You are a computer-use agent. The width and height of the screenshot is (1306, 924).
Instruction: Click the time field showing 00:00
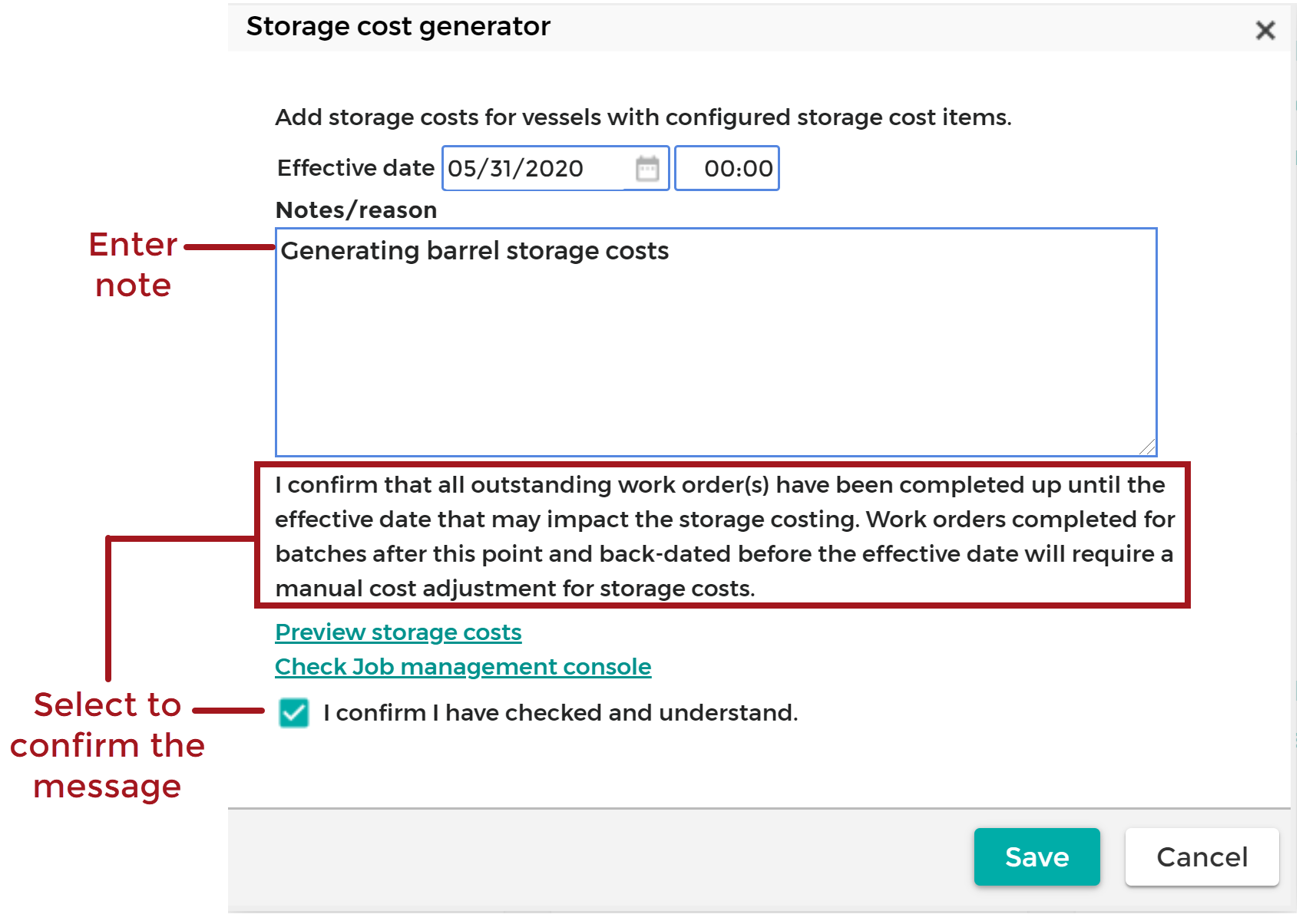click(727, 168)
